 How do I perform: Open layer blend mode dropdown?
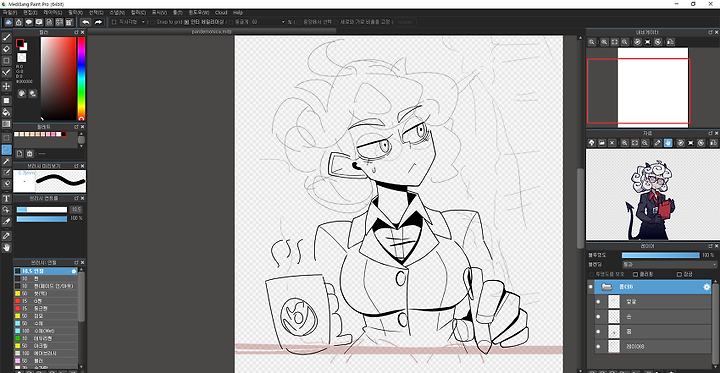coord(669,265)
